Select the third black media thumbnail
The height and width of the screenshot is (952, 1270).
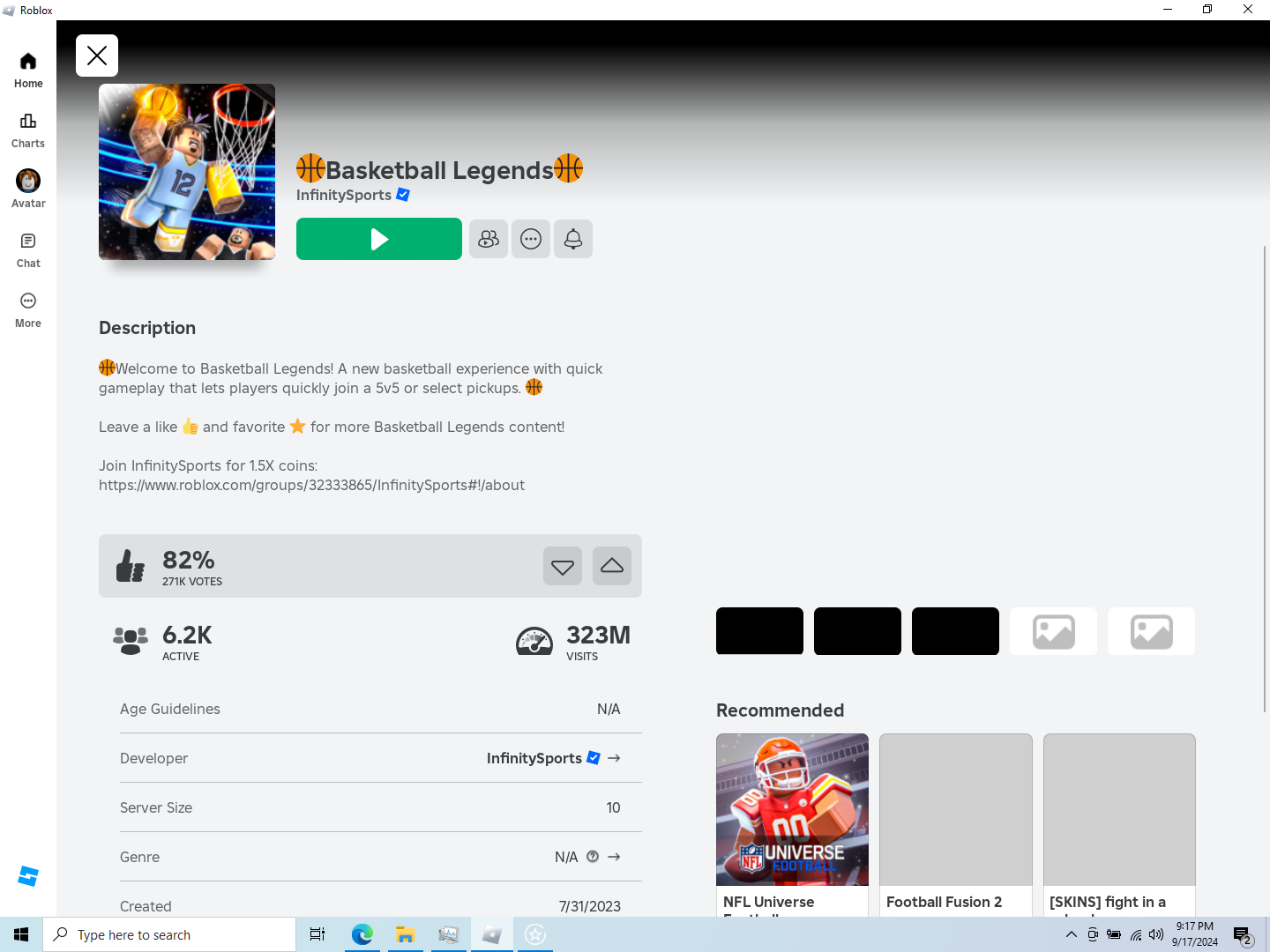click(x=955, y=631)
